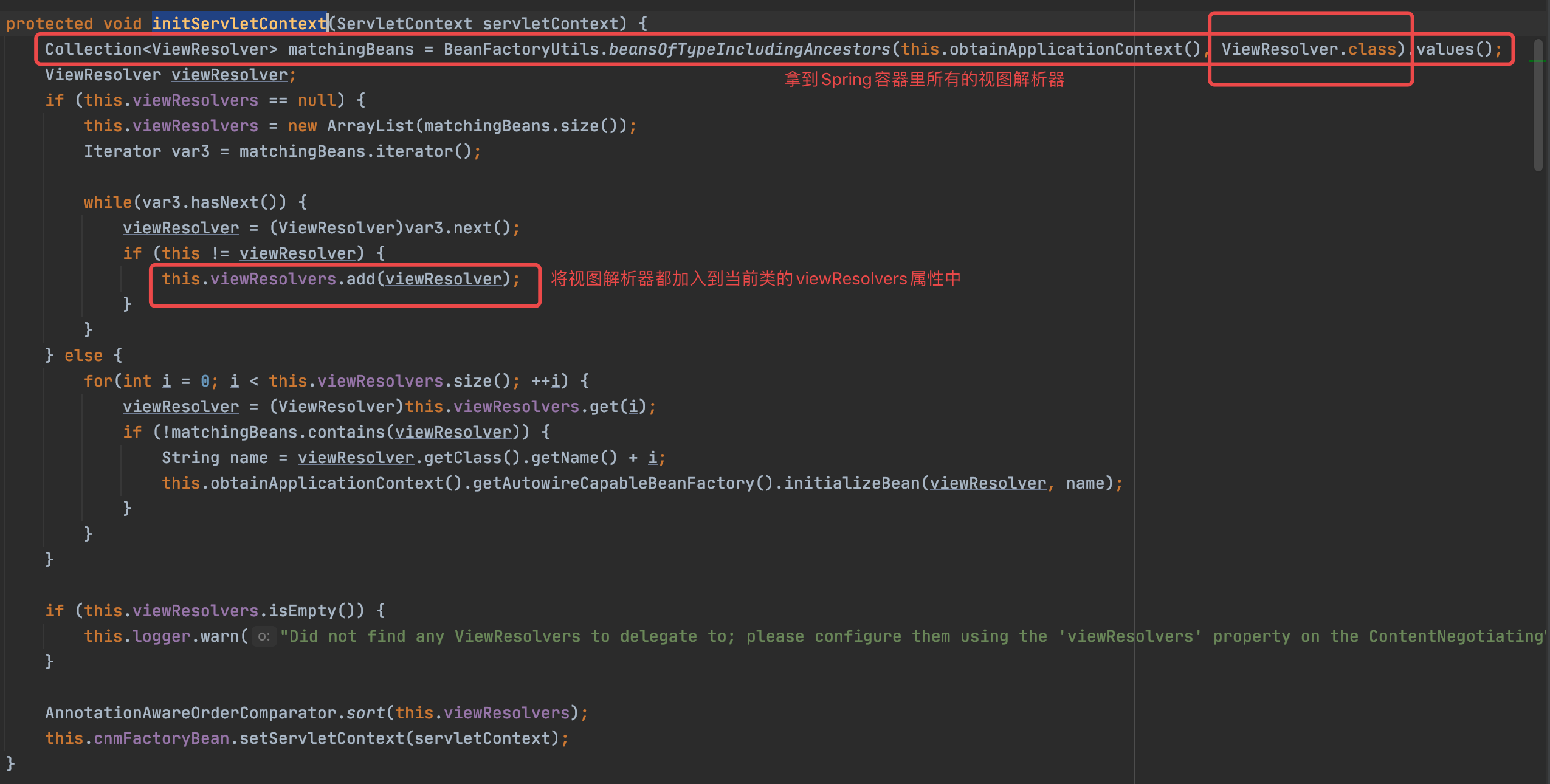The image size is (1550, 784).
Task: Click the cnmFactoryBean field reference
Action: click(x=161, y=738)
